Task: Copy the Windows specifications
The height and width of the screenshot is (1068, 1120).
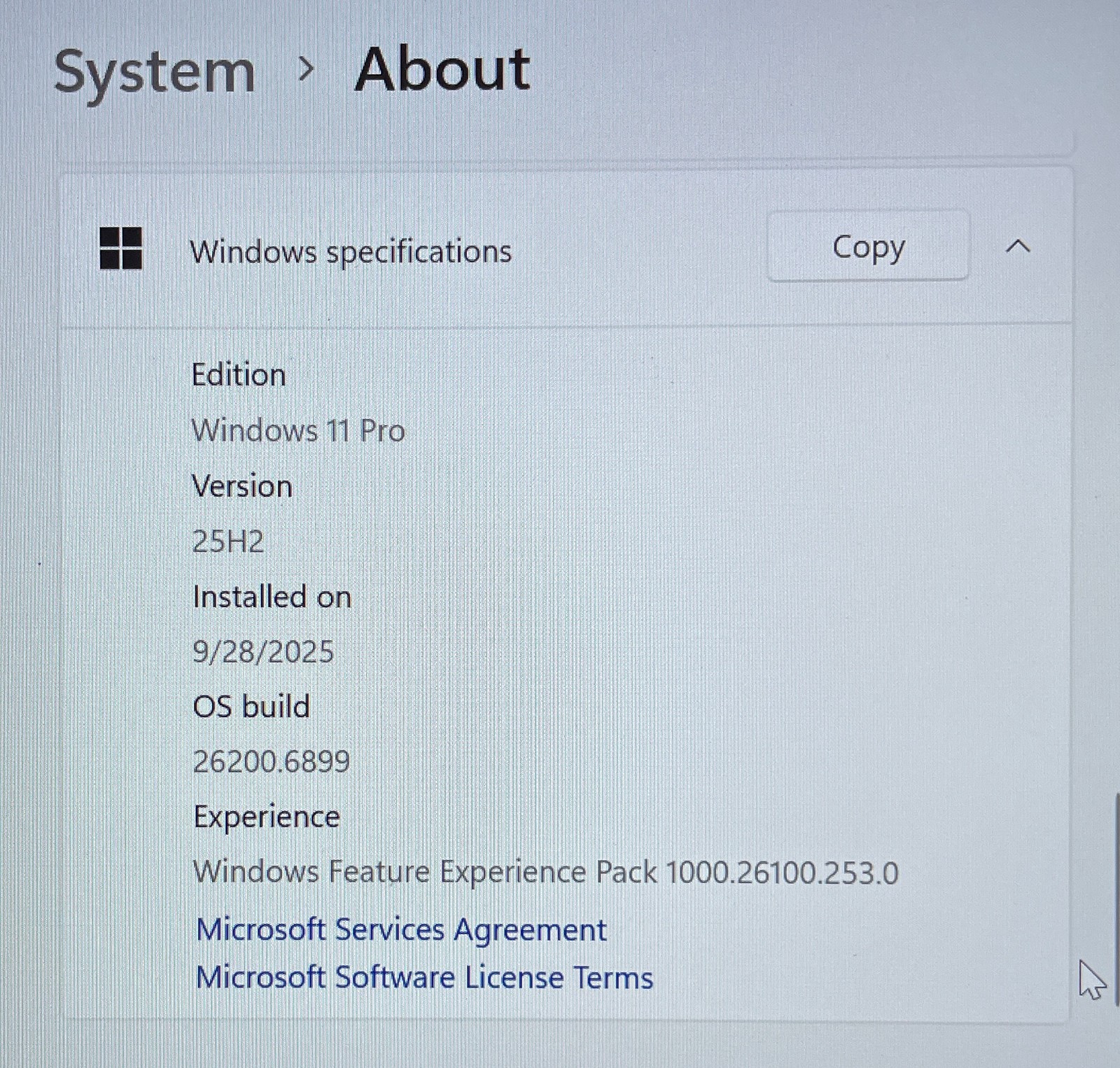Action: click(x=868, y=247)
